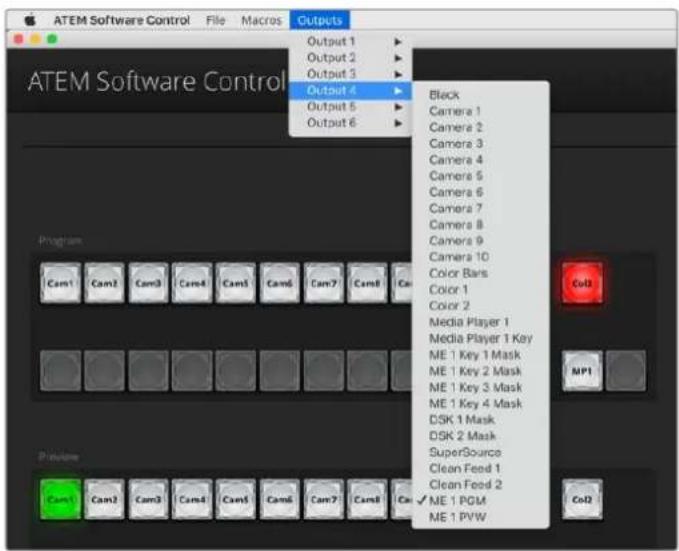Choose Camera 6 as output source

point(481,192)
